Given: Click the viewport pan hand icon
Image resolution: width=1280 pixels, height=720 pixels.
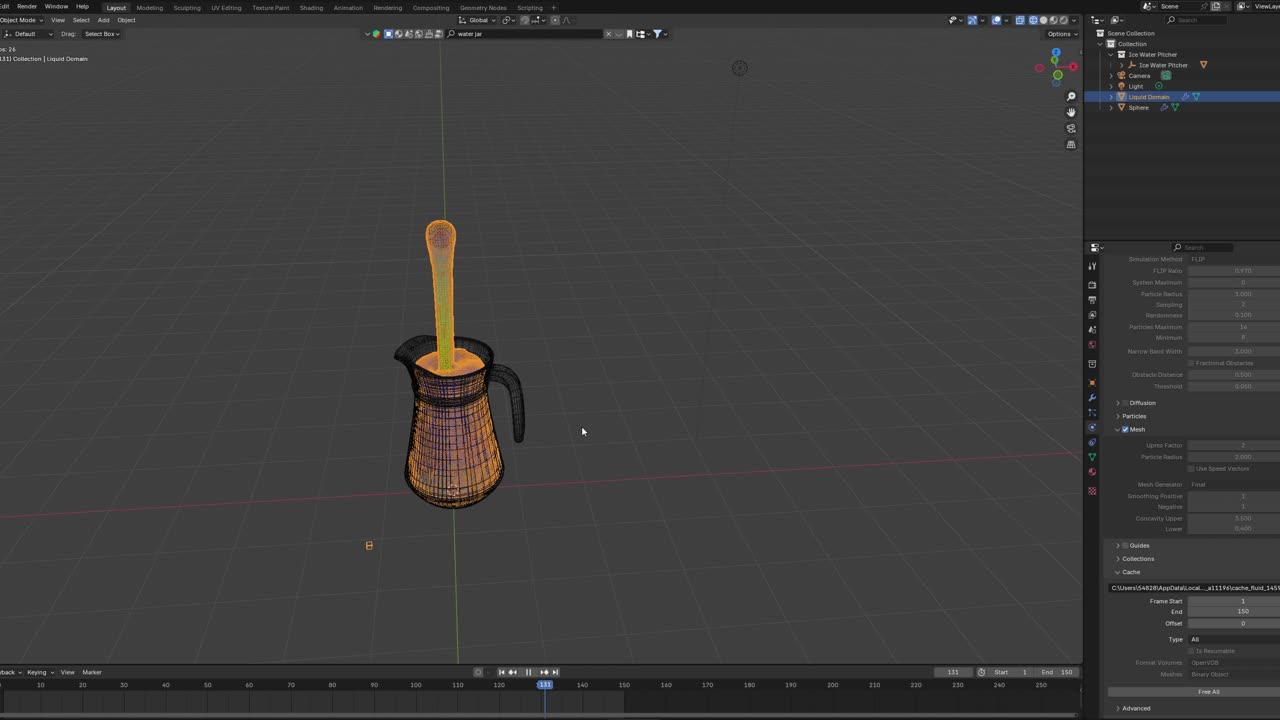Looking at the screenshot, I should pos(1071,112).
